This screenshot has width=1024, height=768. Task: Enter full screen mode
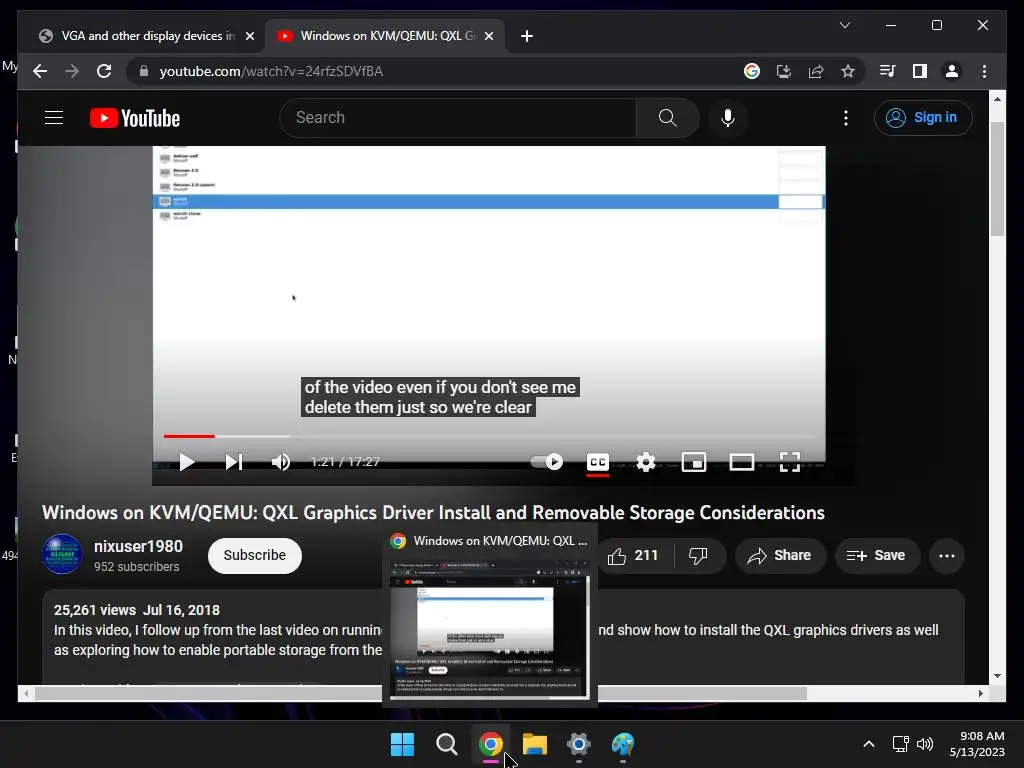[790, 462]
